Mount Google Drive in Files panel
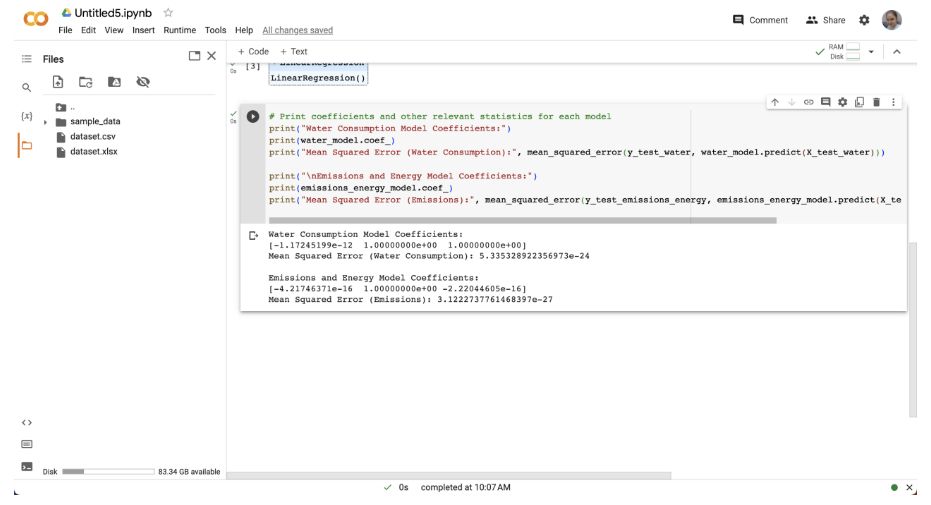The image size is (931, 505). click(114, 83)
